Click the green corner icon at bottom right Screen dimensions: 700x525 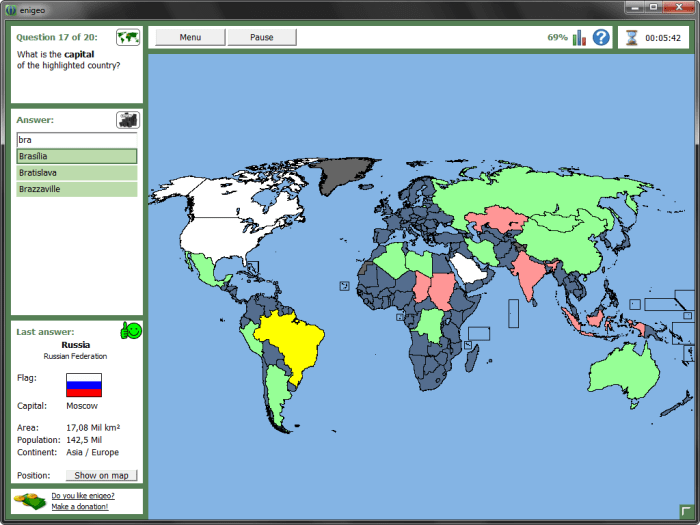(x=686, y=511)
